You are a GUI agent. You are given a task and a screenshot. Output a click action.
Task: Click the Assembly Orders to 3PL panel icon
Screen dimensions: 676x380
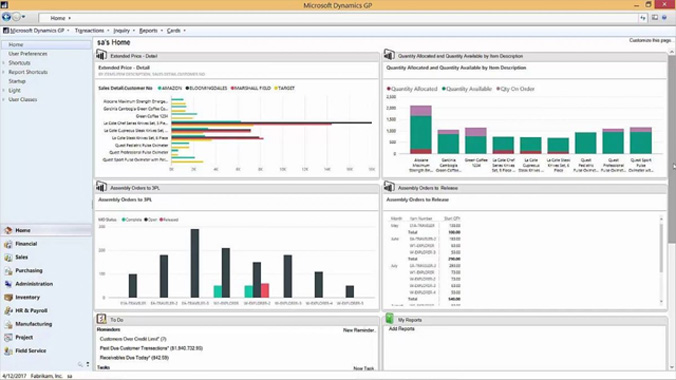coord(101,187)
